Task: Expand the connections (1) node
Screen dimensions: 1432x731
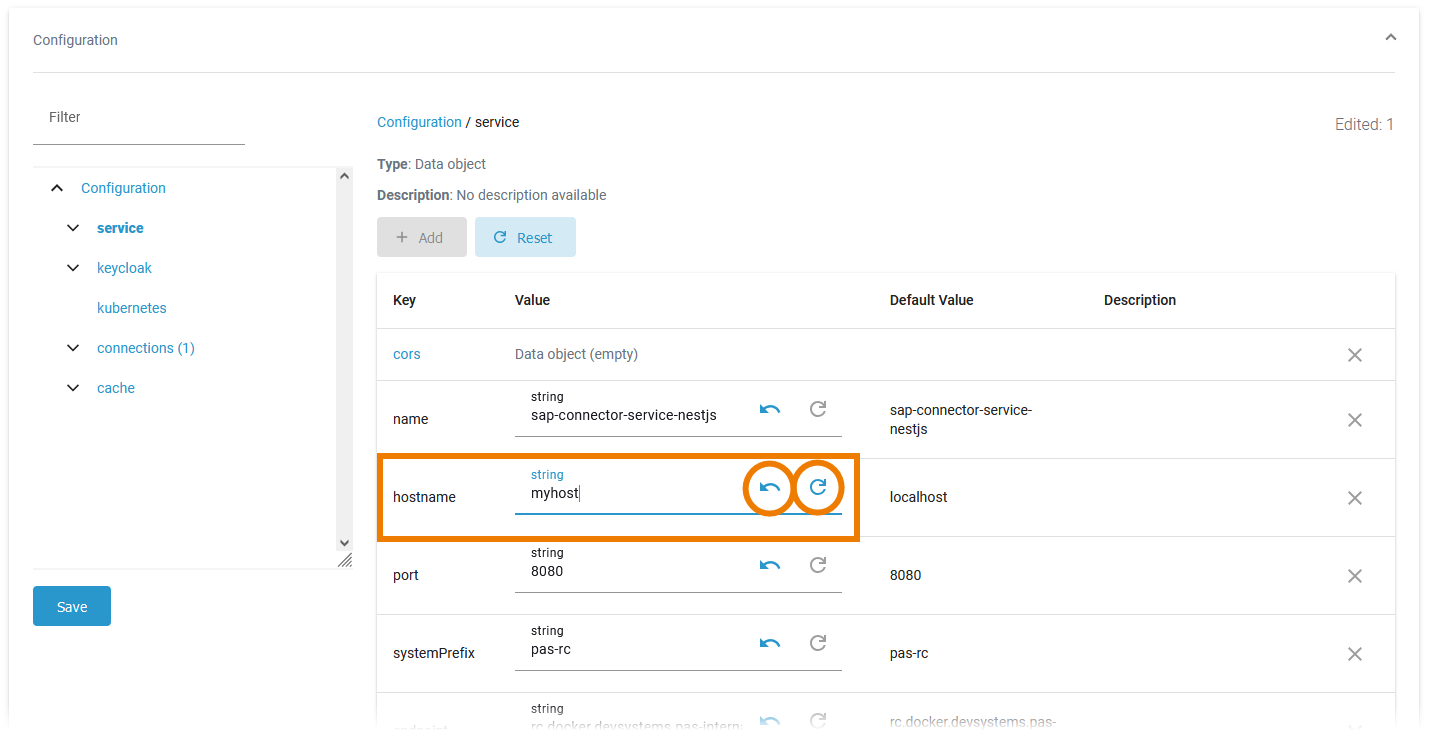Action: click(73, 348)
